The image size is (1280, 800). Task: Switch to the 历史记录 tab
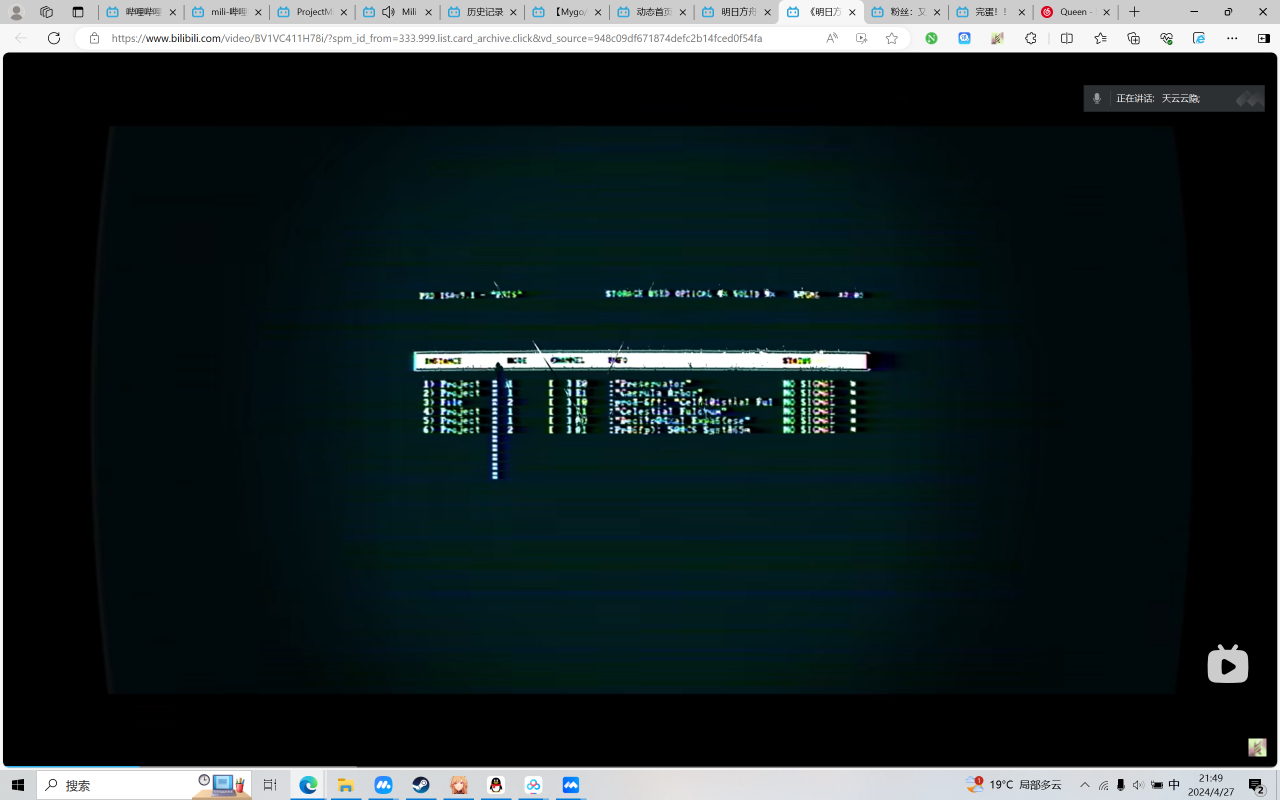click(x=482, y=12)
